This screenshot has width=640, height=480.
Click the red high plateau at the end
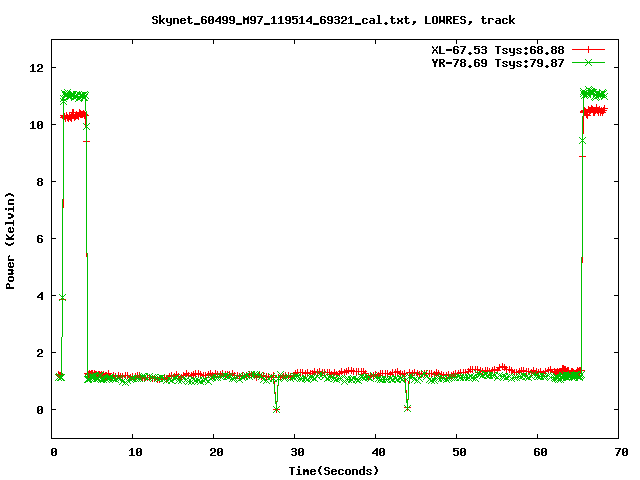[595, 111]
